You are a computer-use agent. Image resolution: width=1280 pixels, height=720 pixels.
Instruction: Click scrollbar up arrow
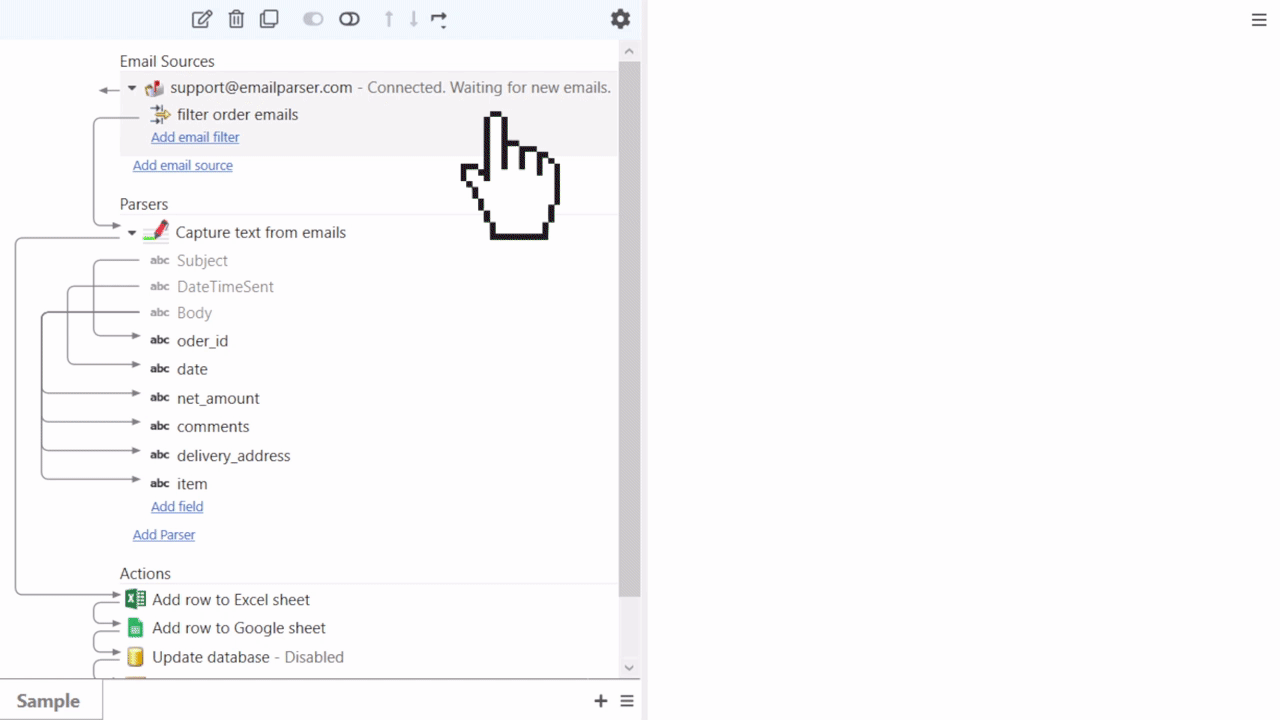629,50
